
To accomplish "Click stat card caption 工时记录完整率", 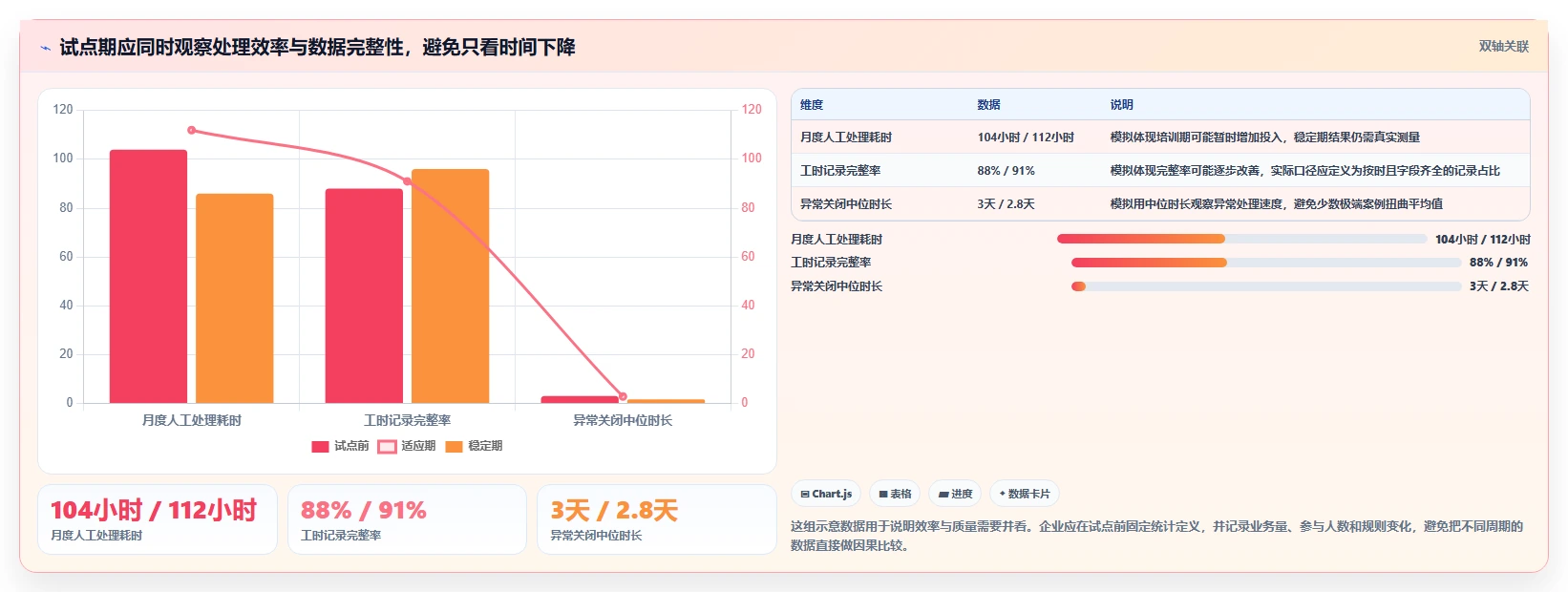I will click(x=341, y=536).
